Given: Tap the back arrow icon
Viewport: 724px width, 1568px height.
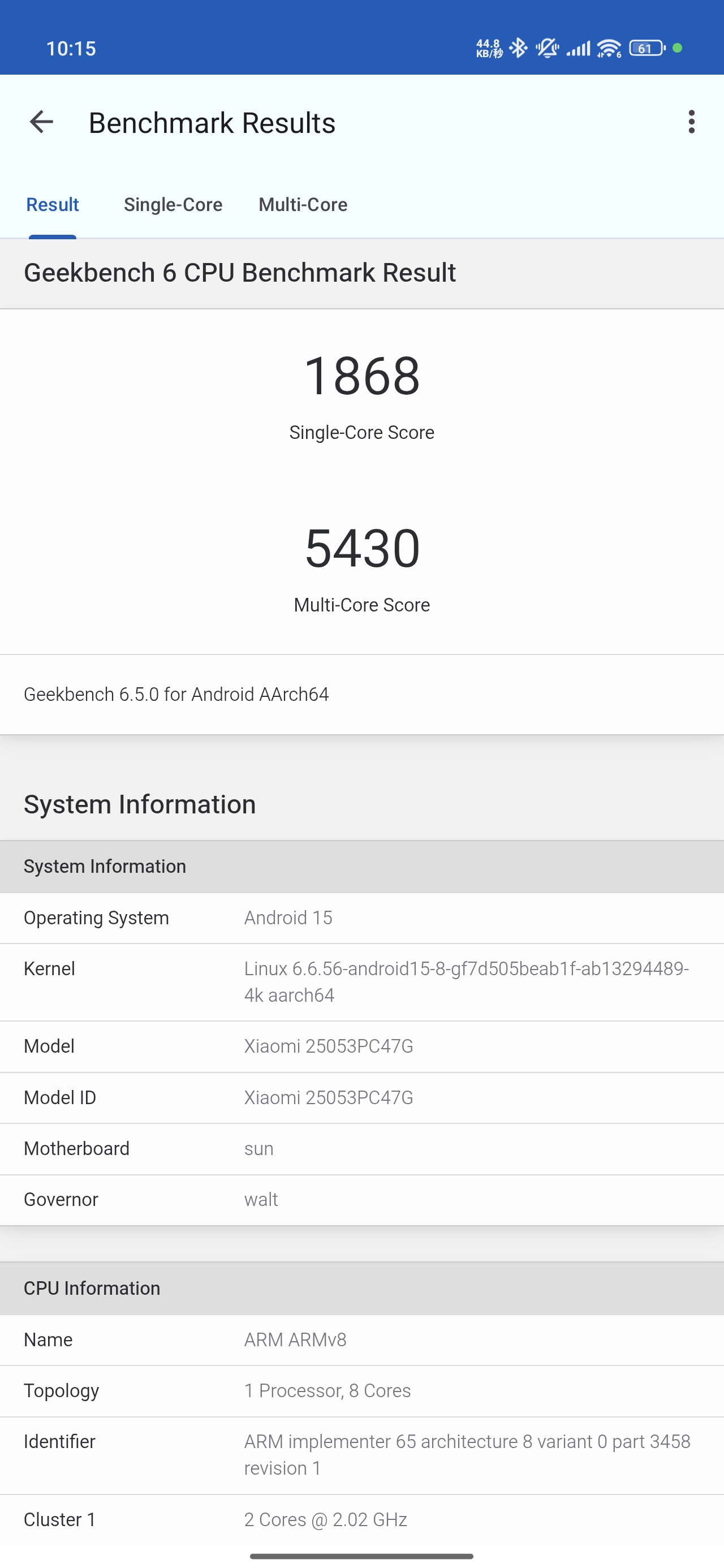Looking at the screenshot, I should (41, 122).
